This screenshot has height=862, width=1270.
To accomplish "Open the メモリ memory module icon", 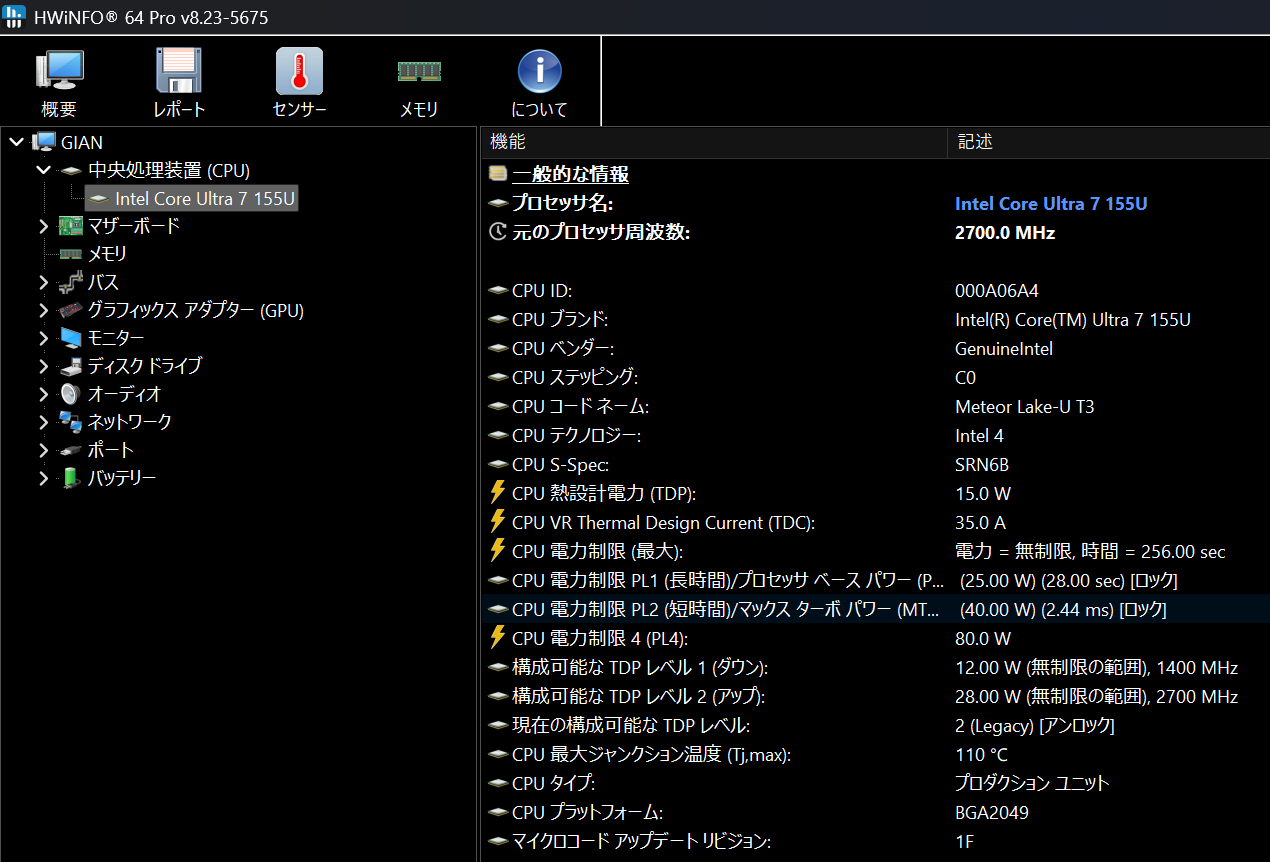I will point(419,72).
